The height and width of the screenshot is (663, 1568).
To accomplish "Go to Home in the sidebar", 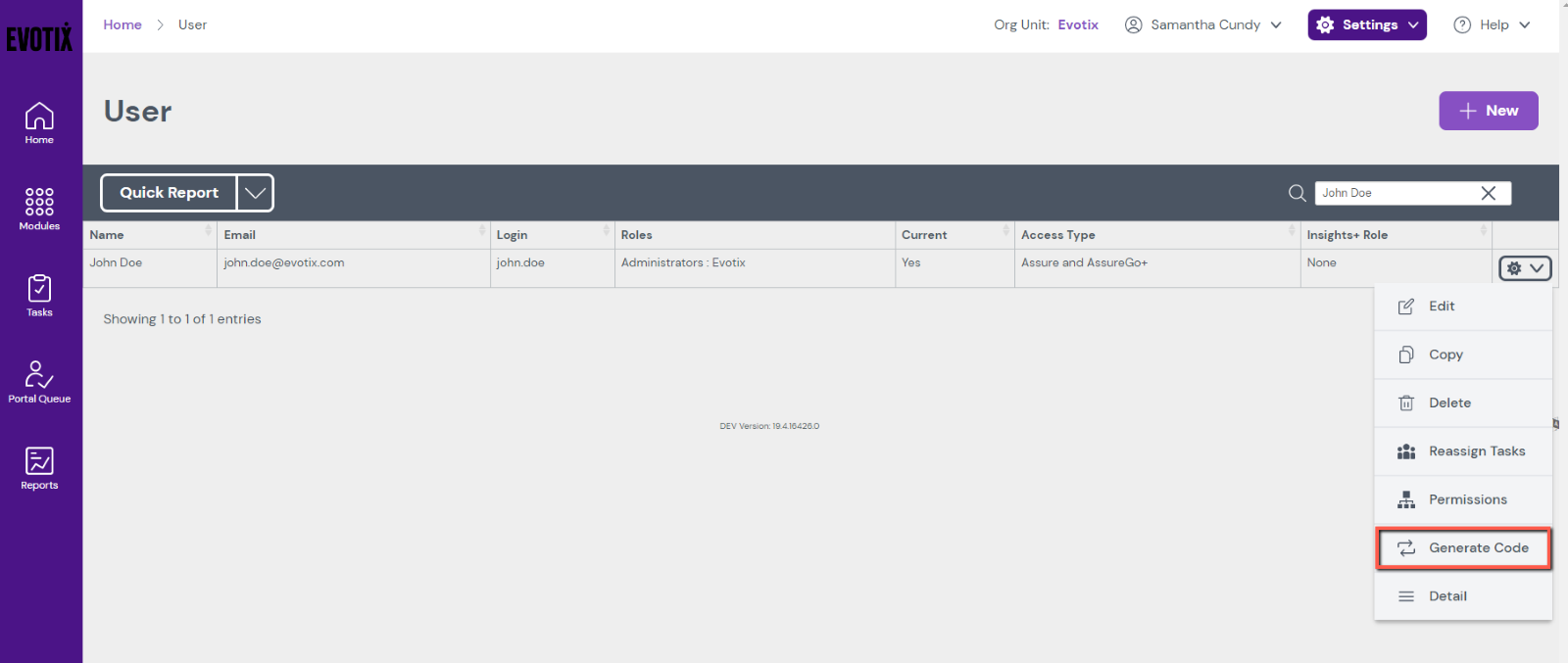I will pyautogui.click(x=39, y=123).
